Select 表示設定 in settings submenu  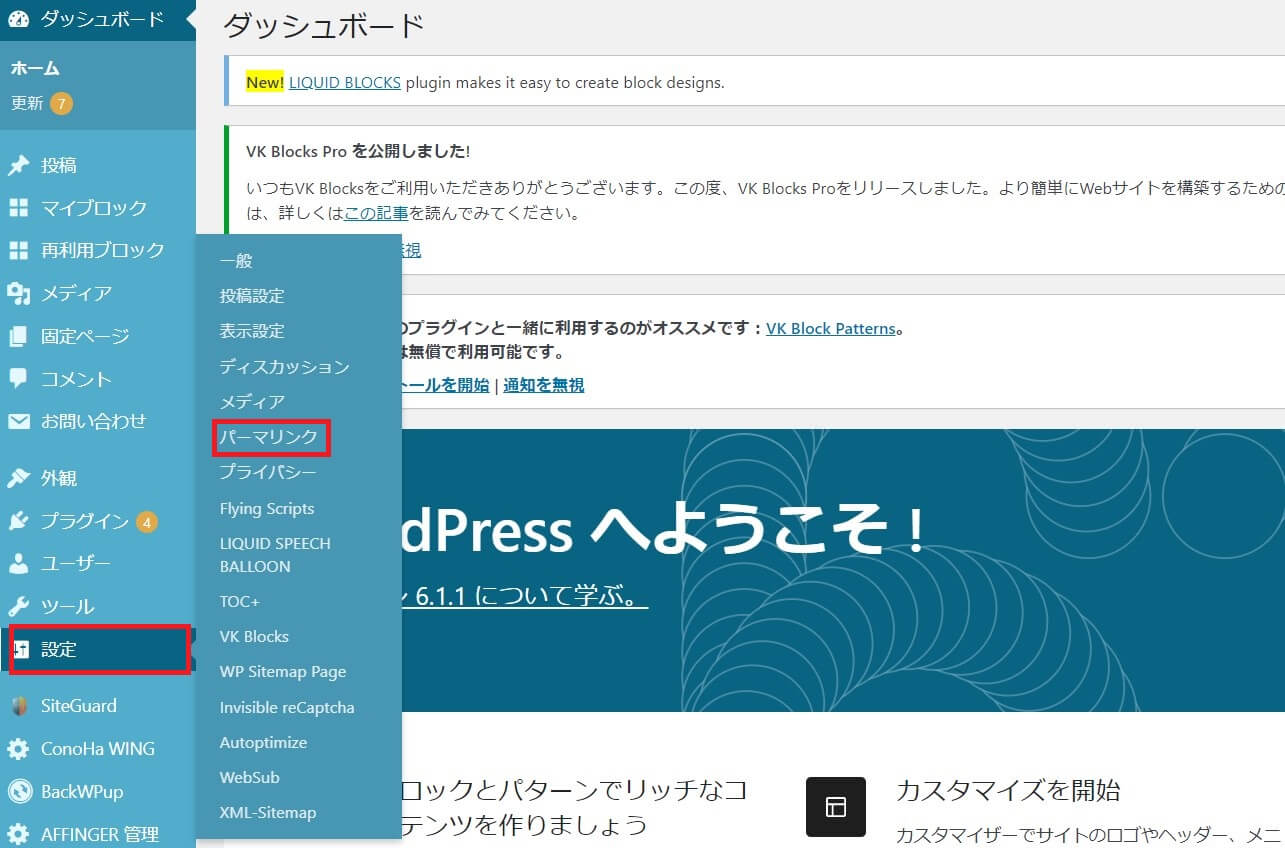252,331
